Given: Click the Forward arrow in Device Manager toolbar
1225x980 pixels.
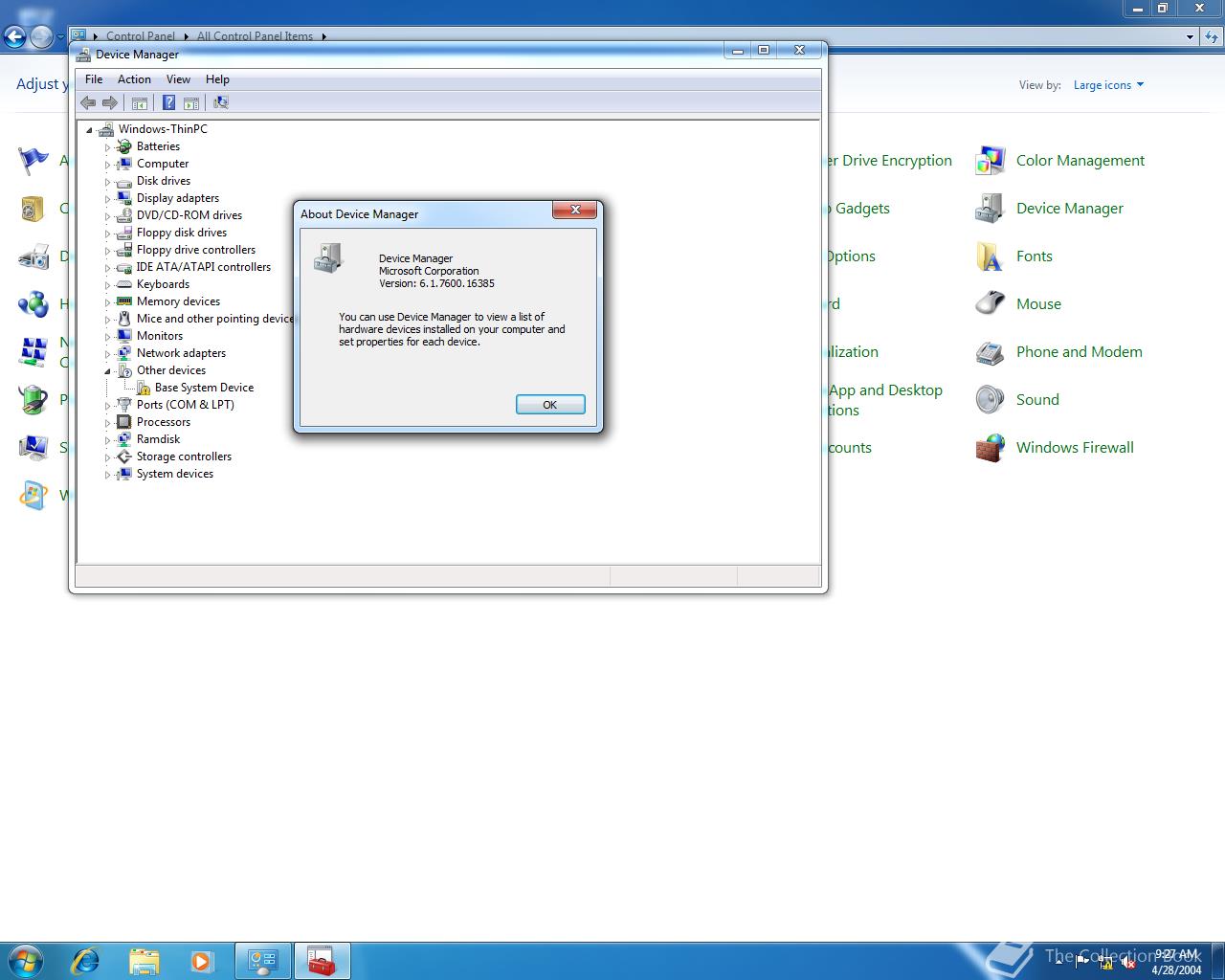Looking at the screenshot, I should (110, 102).
